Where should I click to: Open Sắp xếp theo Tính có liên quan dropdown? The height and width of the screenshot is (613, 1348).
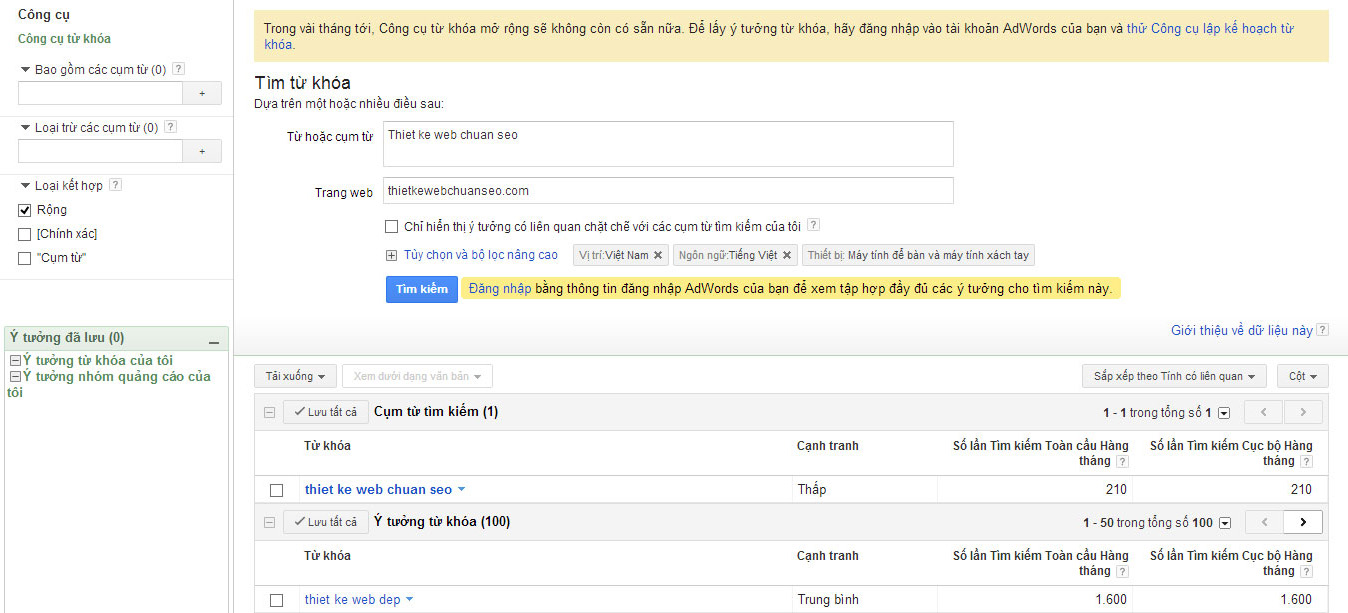[1174, 377]
